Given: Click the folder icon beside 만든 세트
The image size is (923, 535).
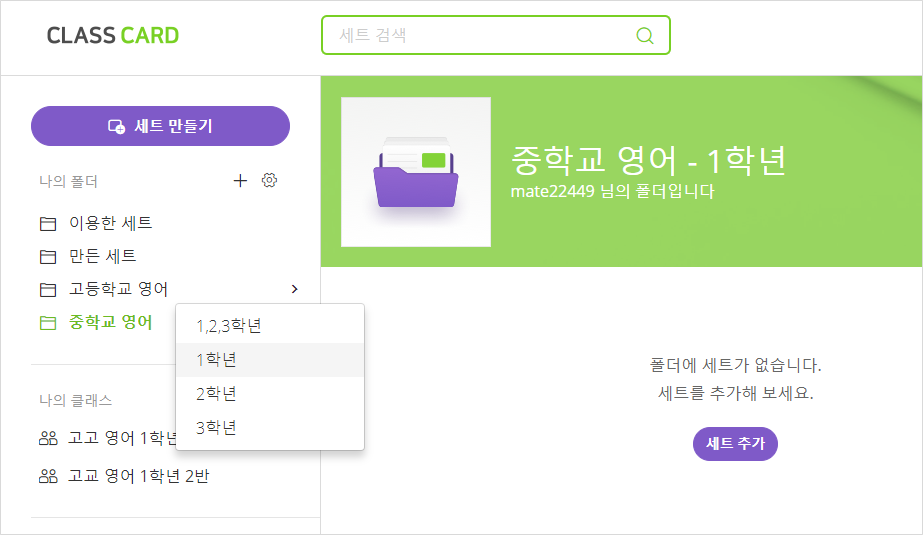Looking at the screenshot, I should pos(48,257).
